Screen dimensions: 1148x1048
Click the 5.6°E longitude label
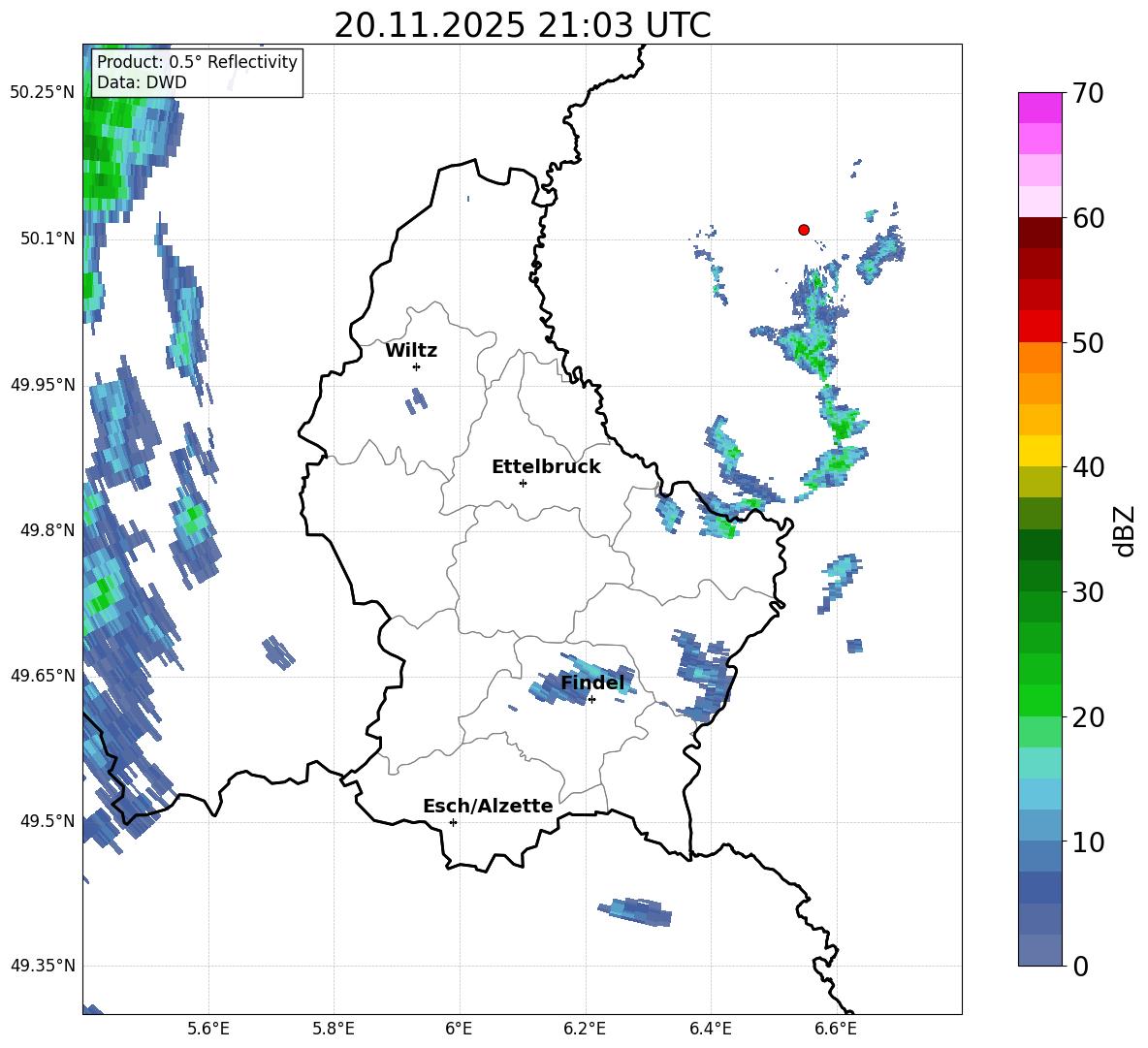(208, 1029)
